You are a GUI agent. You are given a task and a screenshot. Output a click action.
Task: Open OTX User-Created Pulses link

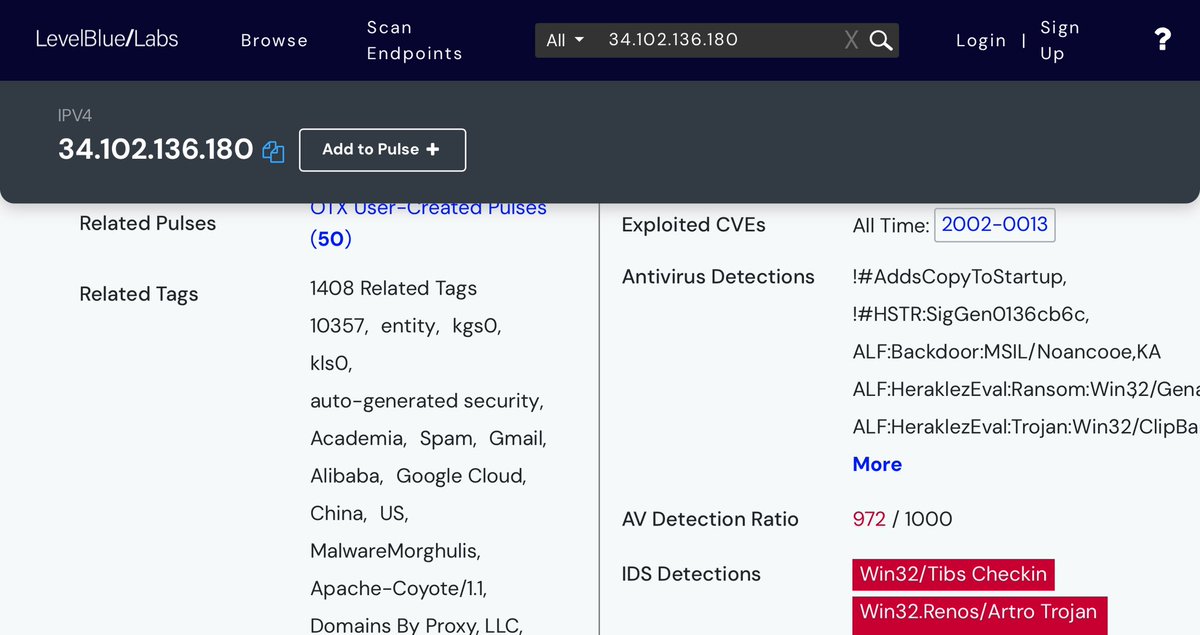tap(428, 209)
